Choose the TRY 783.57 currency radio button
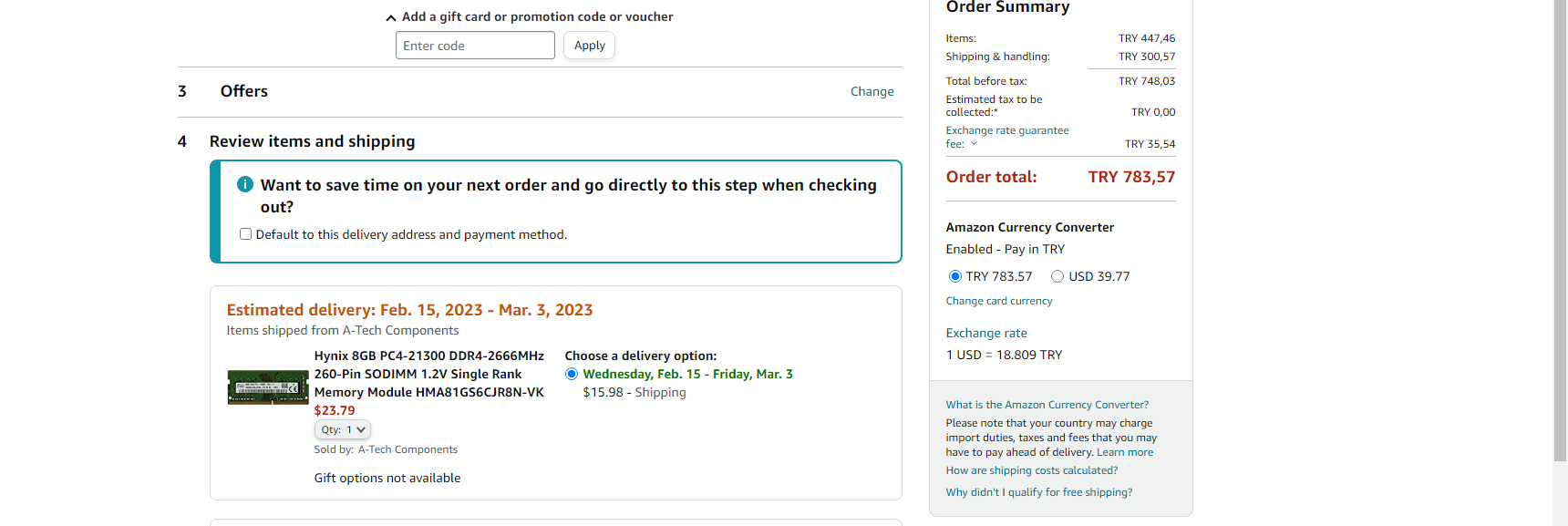This screenshot has height=526, width=1568. tap(955, 276)
